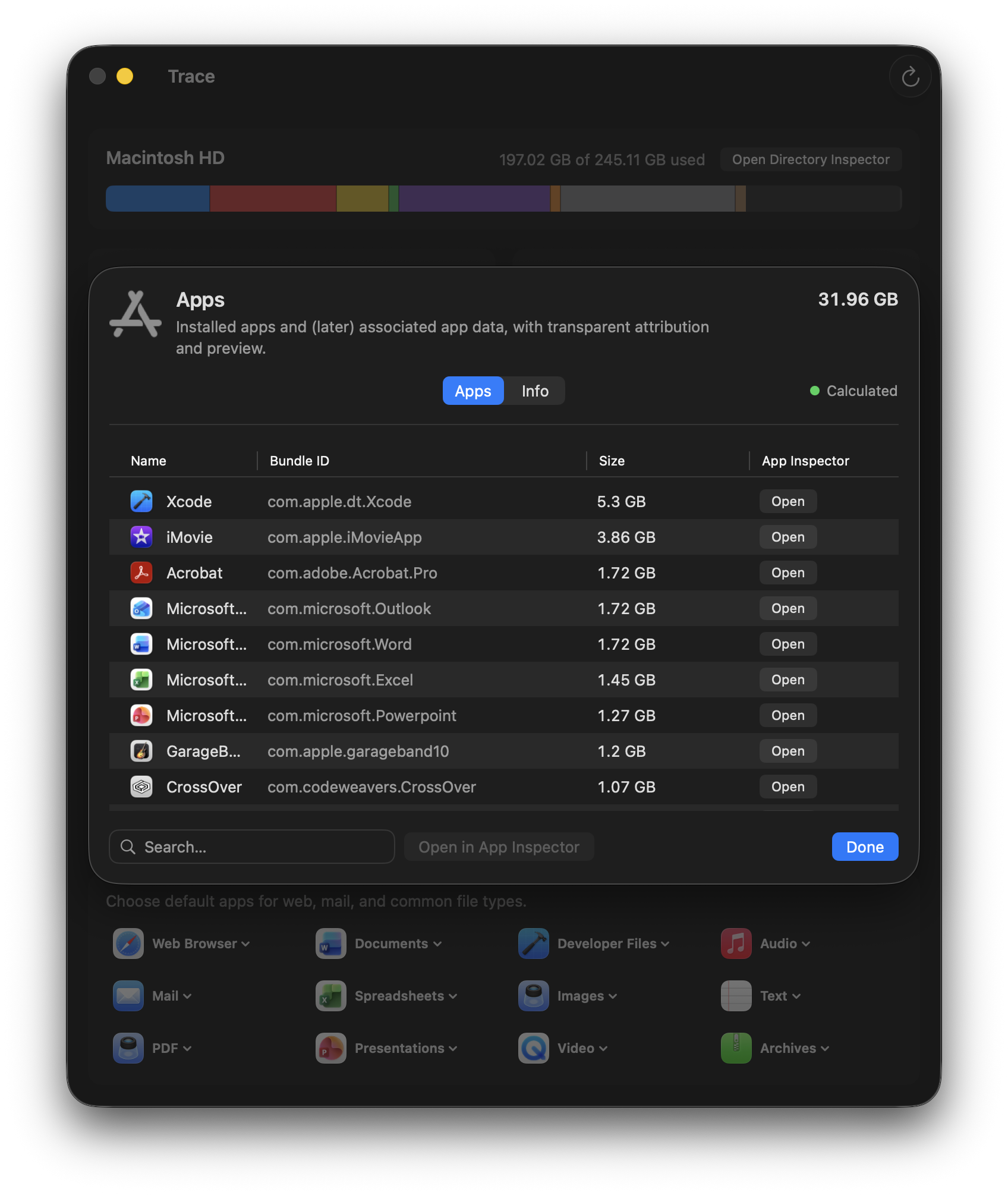Viewport: 1008px width, 1195px height.
Task: Click the QuickTime icon next to Video
Action: [533, 1048]
